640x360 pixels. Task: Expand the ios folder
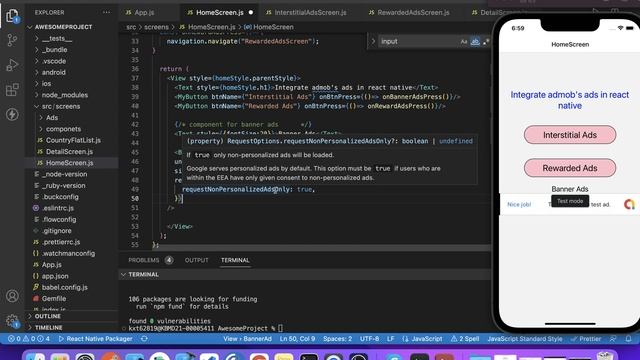point(46,84)
